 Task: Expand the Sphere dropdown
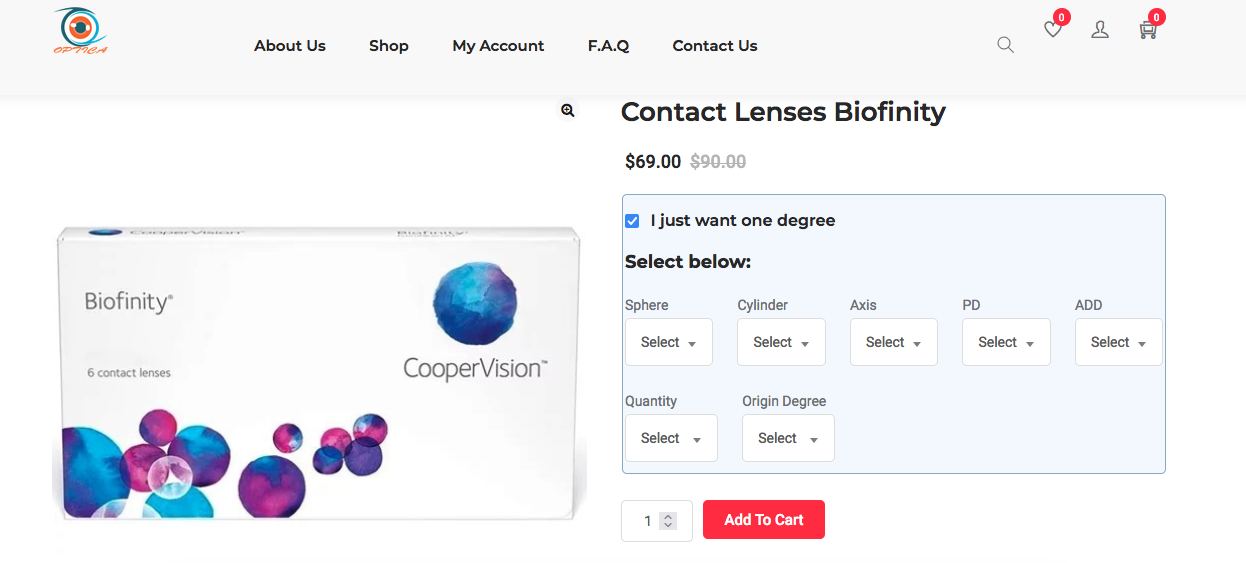point(668,342)
